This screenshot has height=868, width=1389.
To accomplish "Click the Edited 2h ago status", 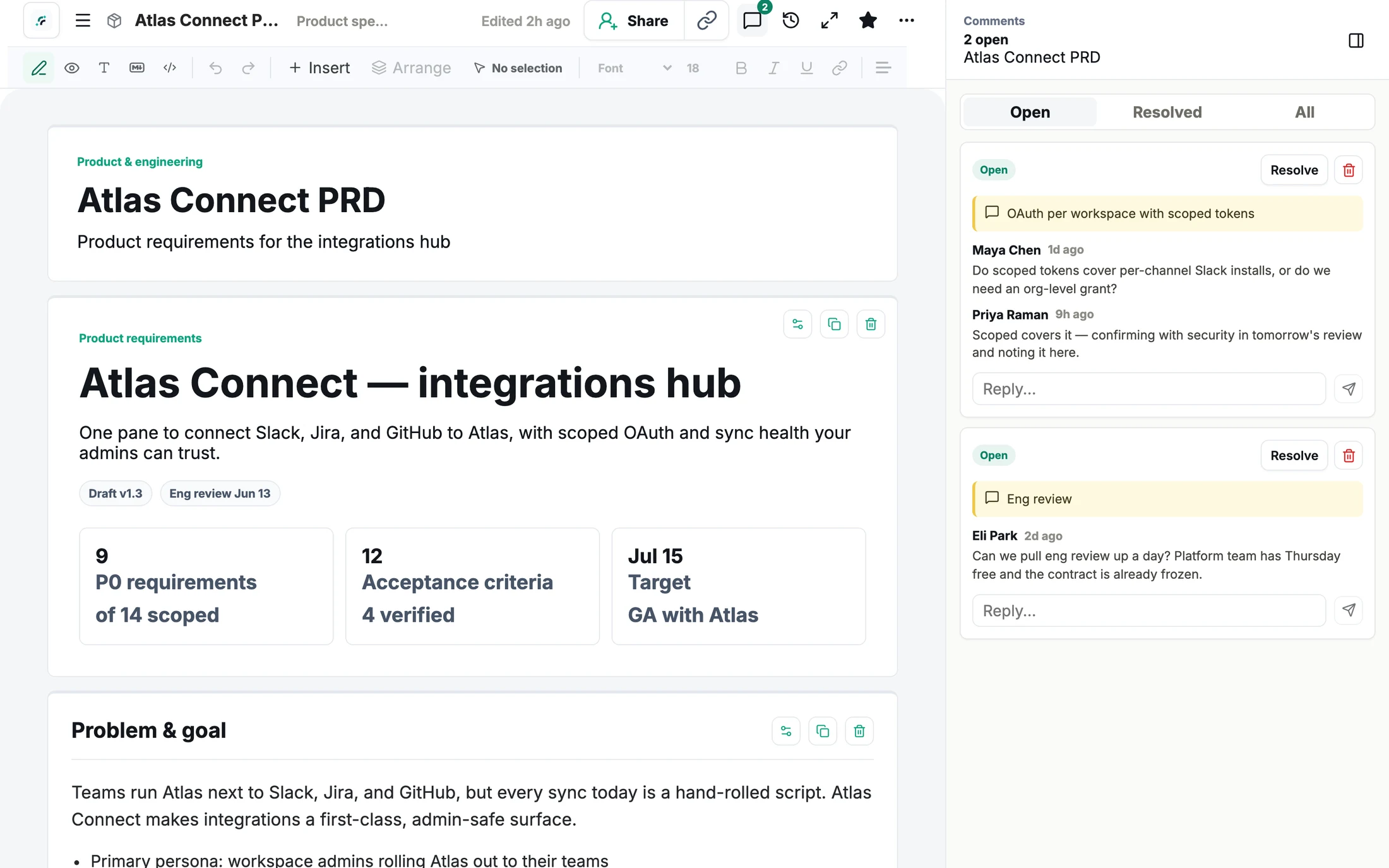I will click(525, 21).
